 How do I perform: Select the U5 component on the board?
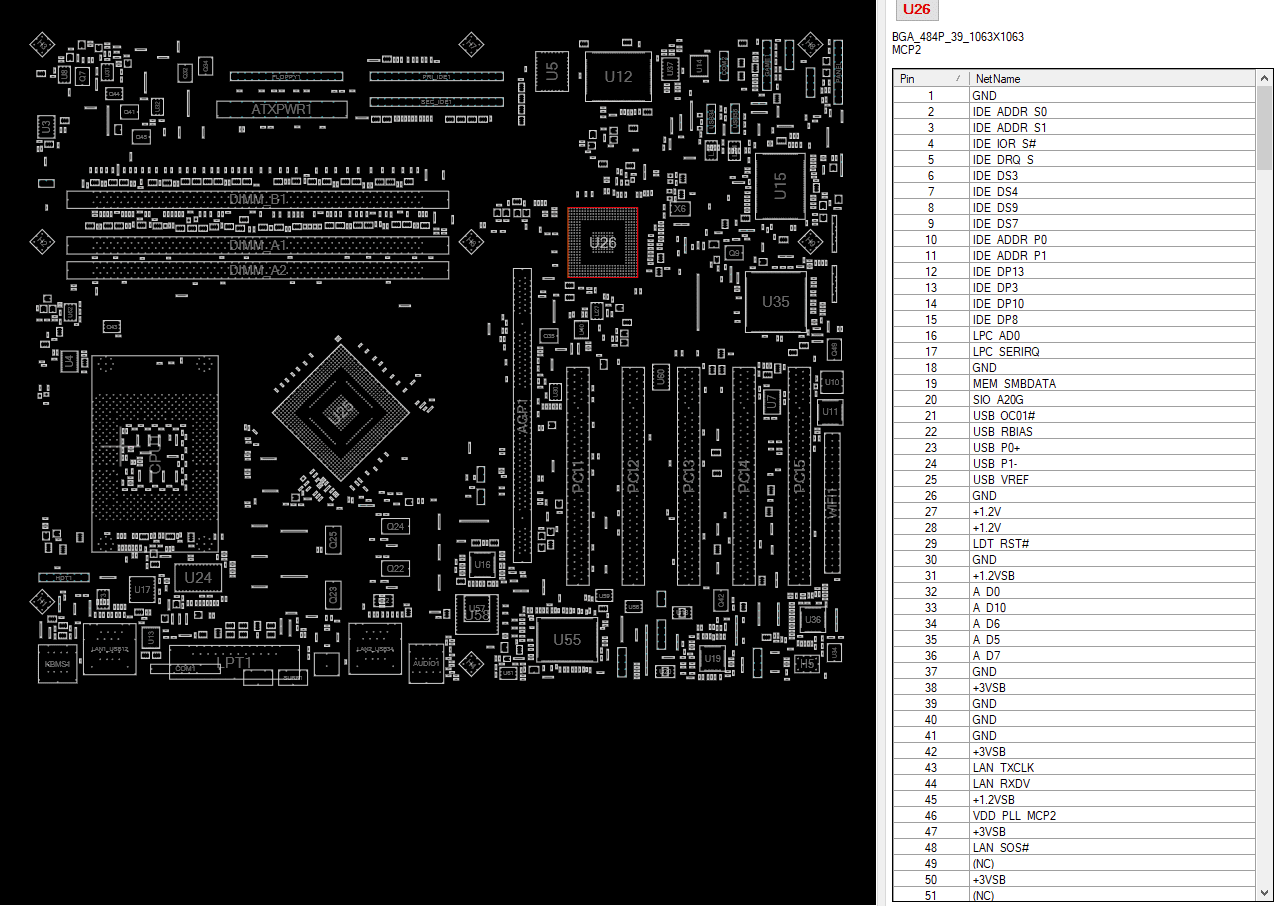point(552,69)
